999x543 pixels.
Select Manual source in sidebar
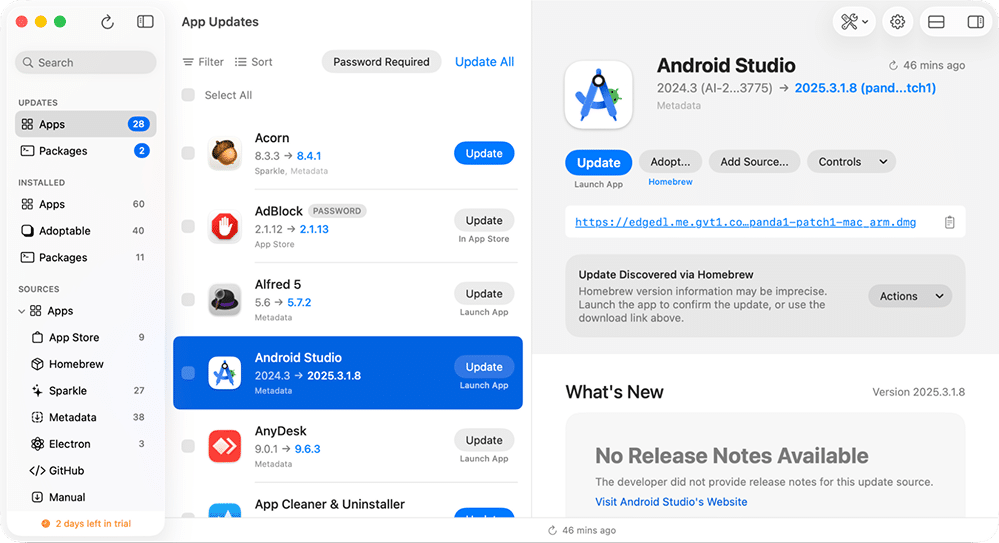[86, 497]
